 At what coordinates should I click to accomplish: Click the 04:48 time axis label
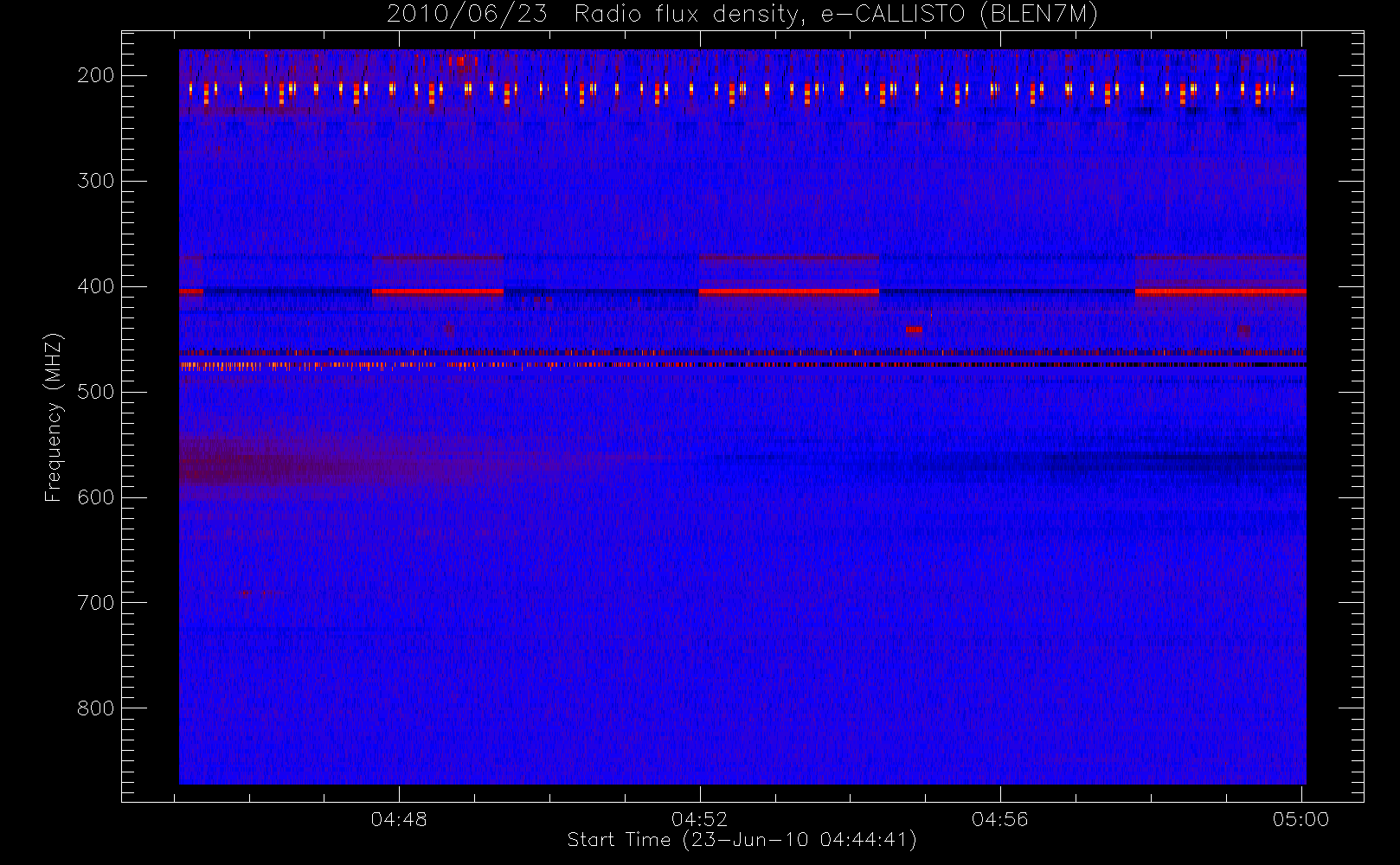tap(399, 819)
